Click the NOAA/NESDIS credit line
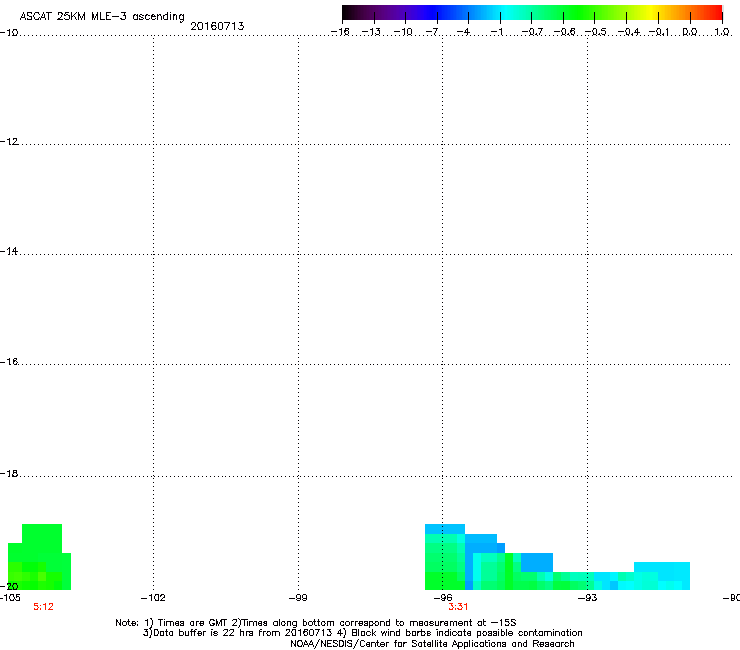Image resolution: width=740 pixels, height=650 pixels. point(432,644)
